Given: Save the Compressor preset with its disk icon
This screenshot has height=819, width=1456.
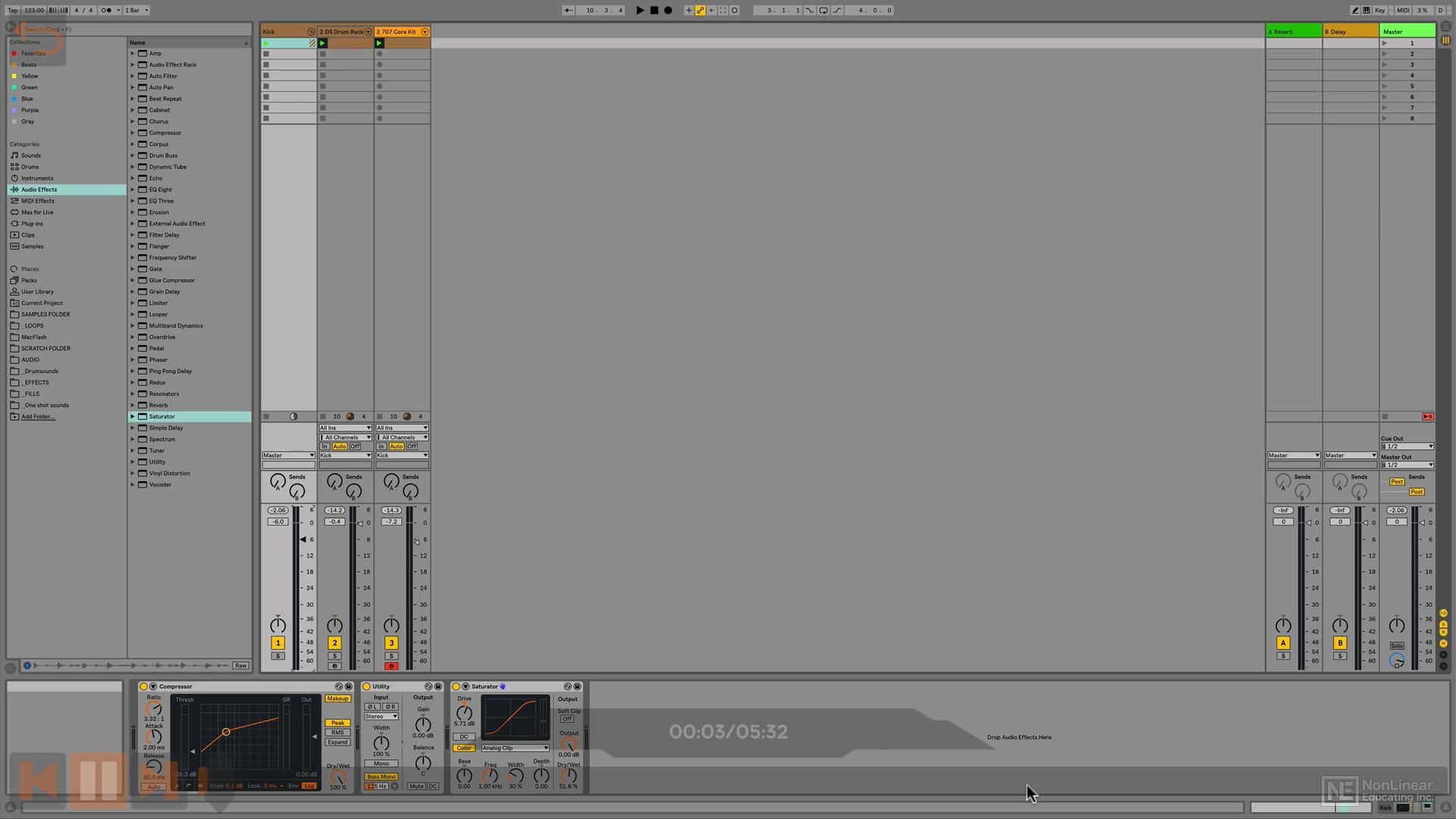Looking at the screenshot, I should tap(349, 686).
